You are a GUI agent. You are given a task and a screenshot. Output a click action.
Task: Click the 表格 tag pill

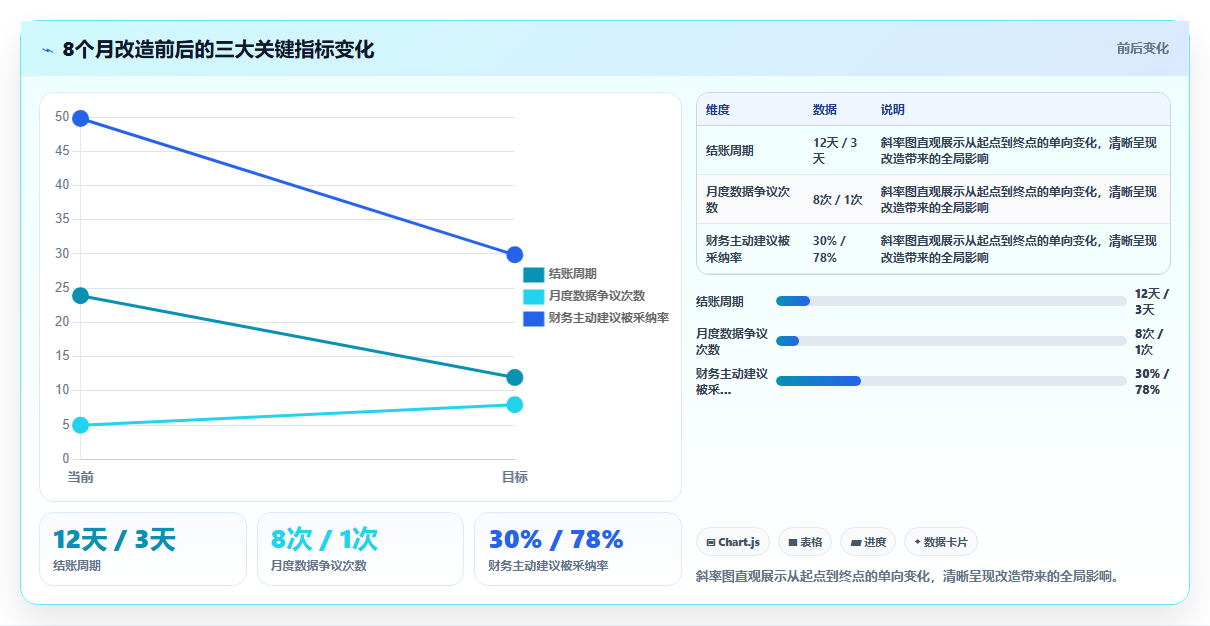[x=805, y=542]
